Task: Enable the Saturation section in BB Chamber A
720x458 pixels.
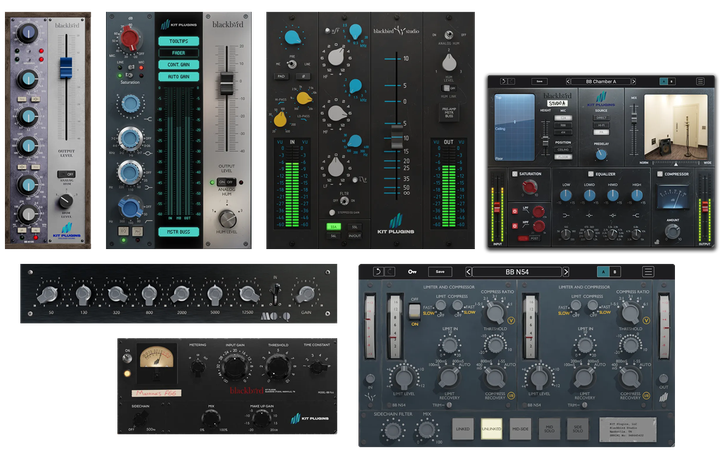Action: (514, 174)
